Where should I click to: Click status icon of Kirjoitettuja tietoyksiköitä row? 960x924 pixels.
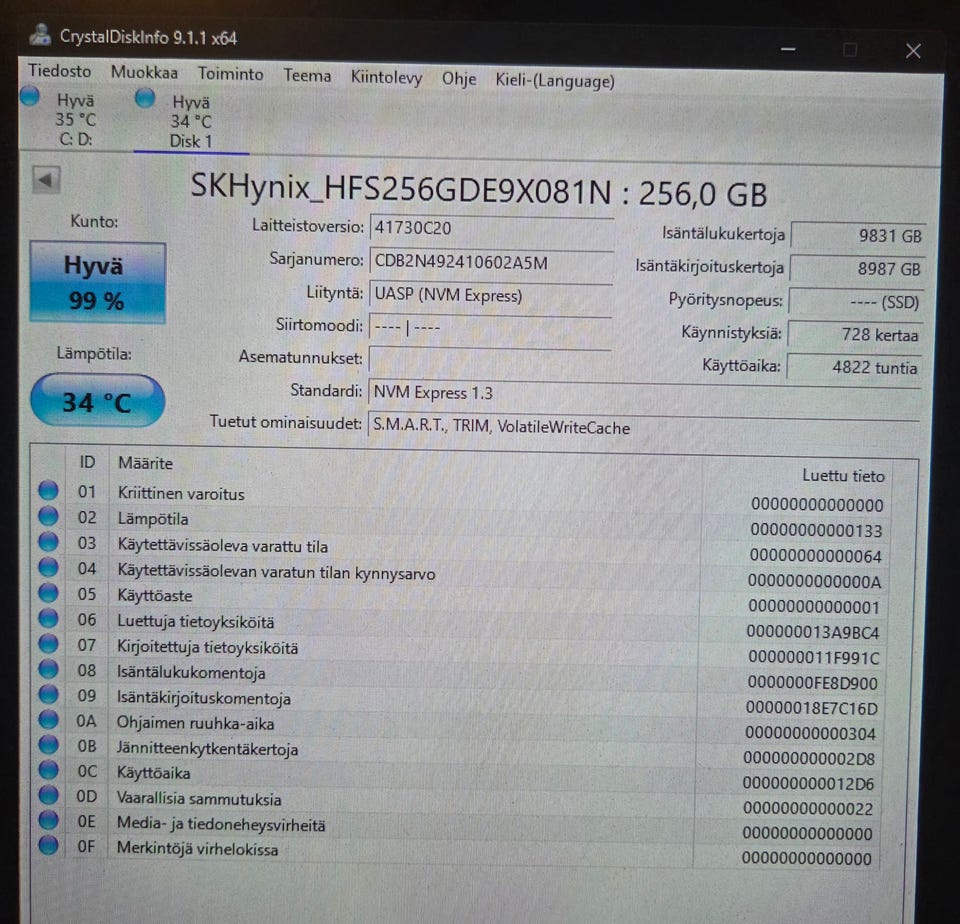[48, 643]
